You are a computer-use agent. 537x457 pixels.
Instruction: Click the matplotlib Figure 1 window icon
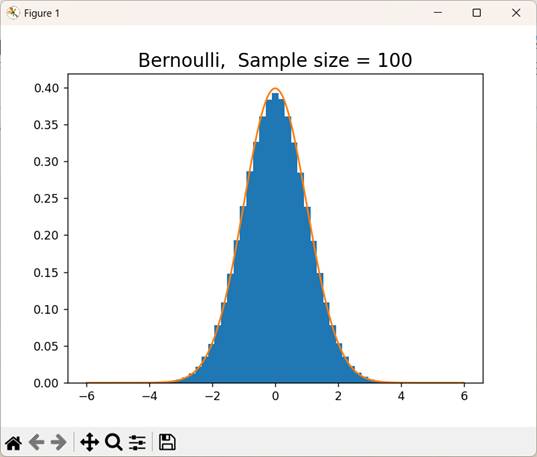13,13
